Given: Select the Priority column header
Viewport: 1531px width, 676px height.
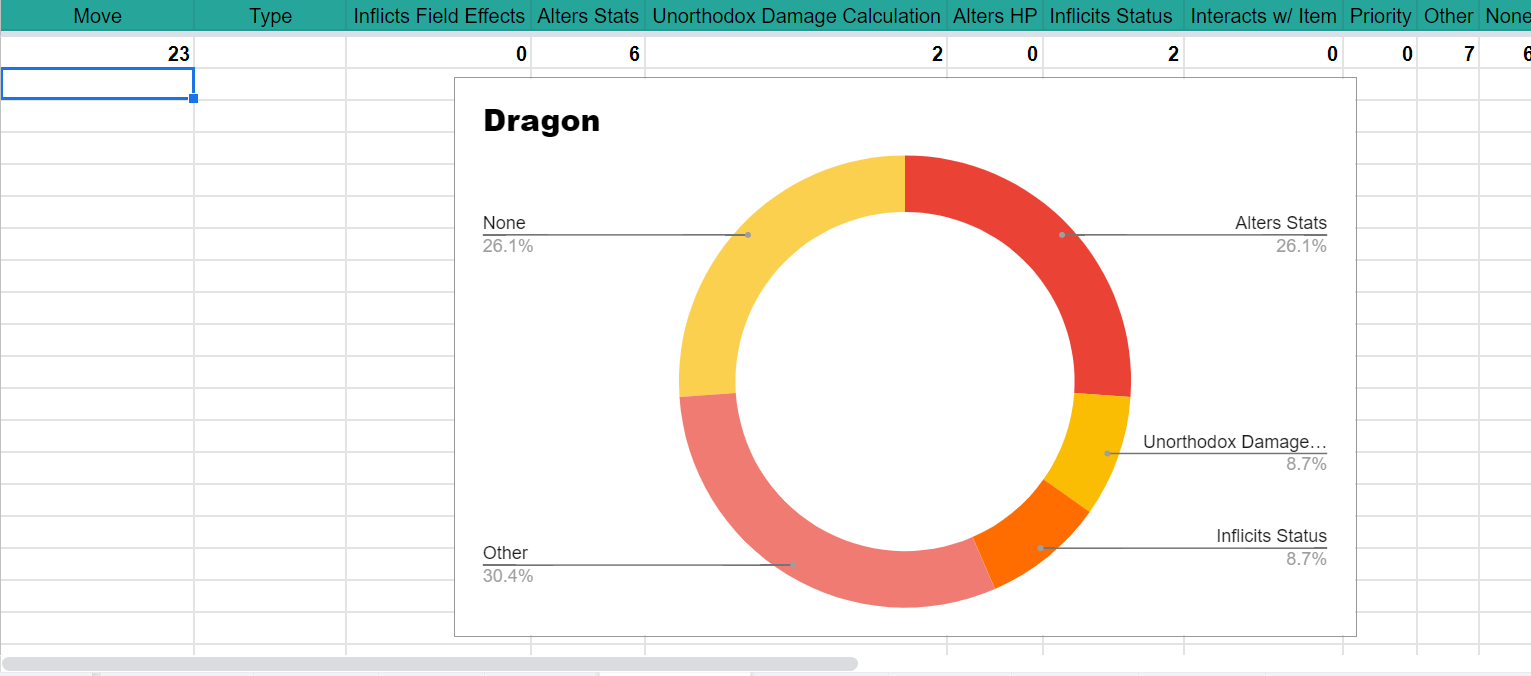Looking at the screenshot, I should click(1380, 16).
